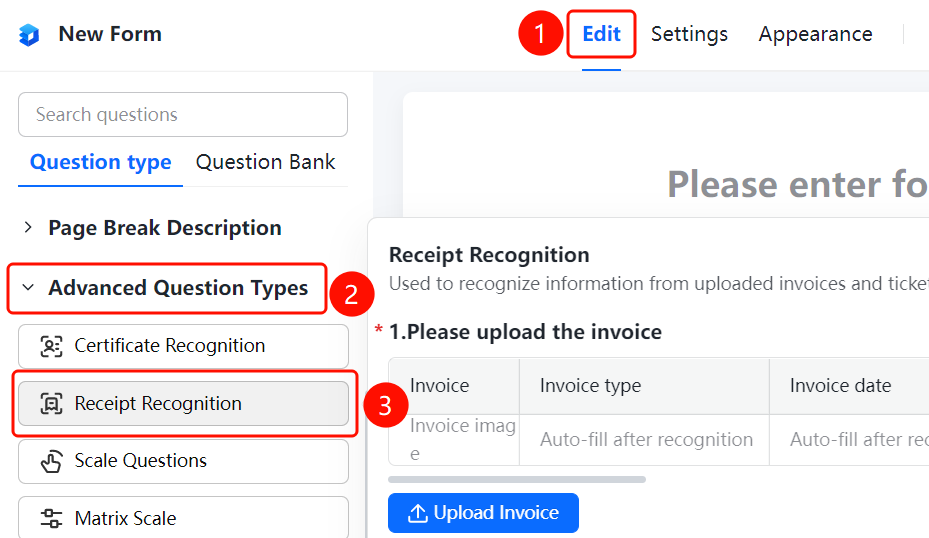Click the New Form title text
Viewport: 929px width, 538px height.
(x=110, y=34)
